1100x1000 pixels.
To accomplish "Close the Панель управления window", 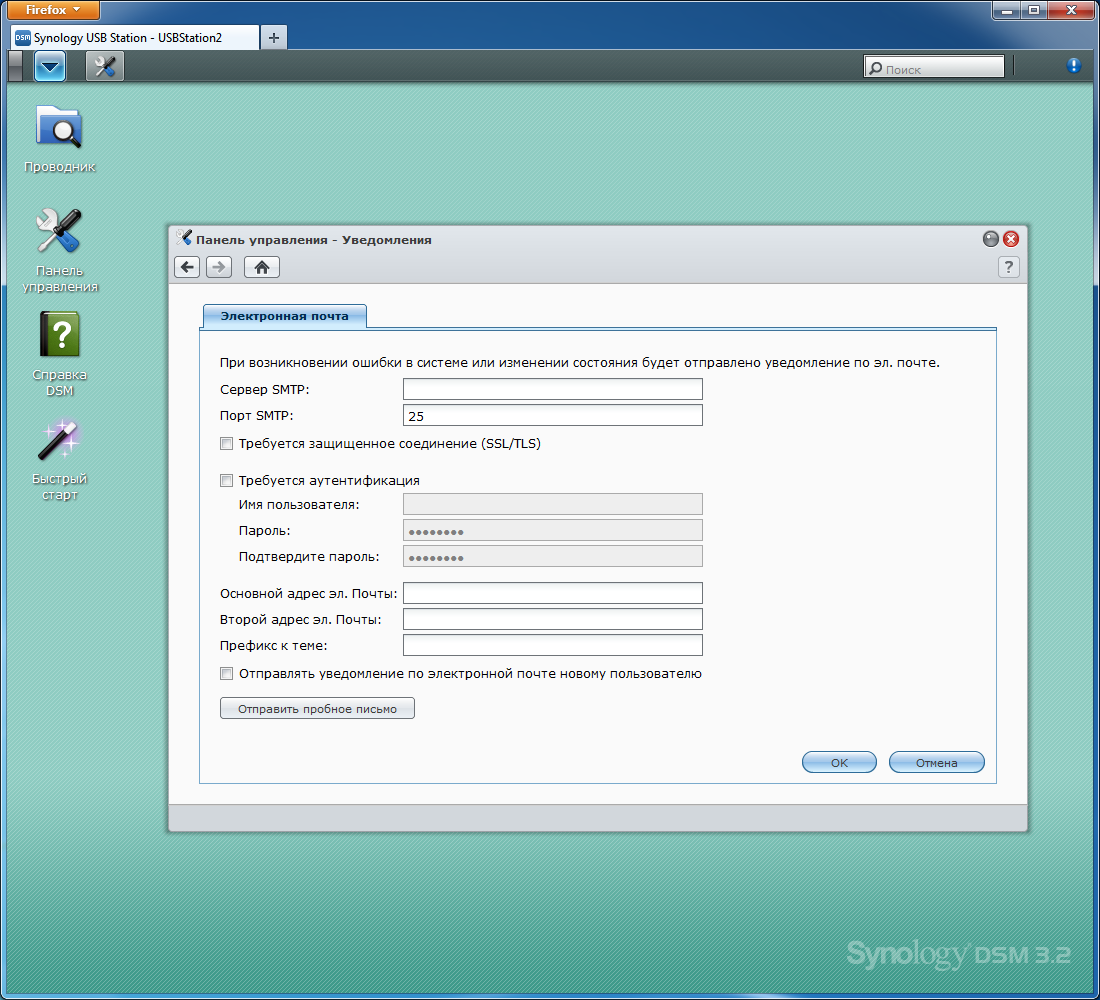I will coord(1011,239).
